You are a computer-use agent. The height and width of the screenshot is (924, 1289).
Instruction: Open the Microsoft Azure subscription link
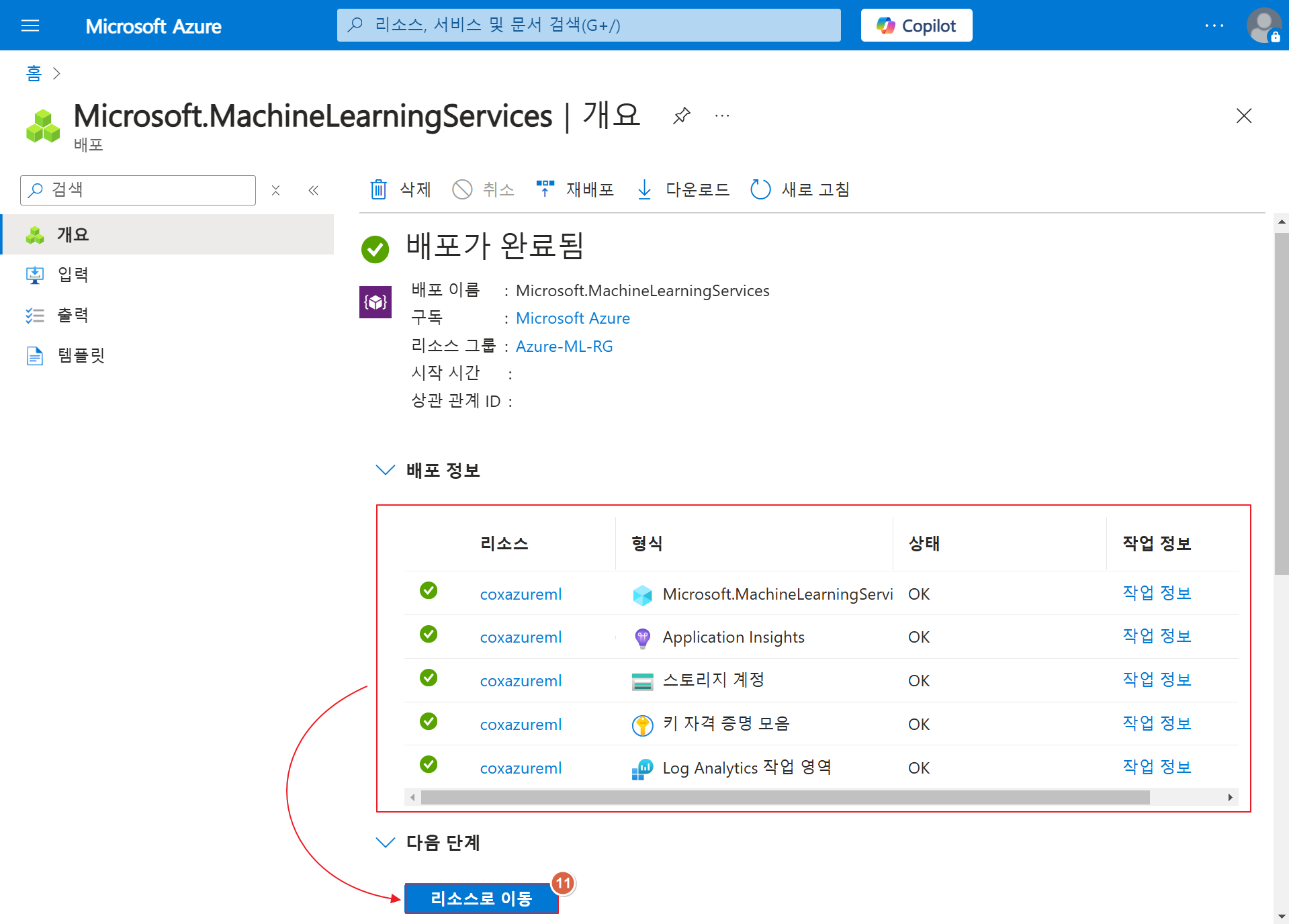point(572,318)
